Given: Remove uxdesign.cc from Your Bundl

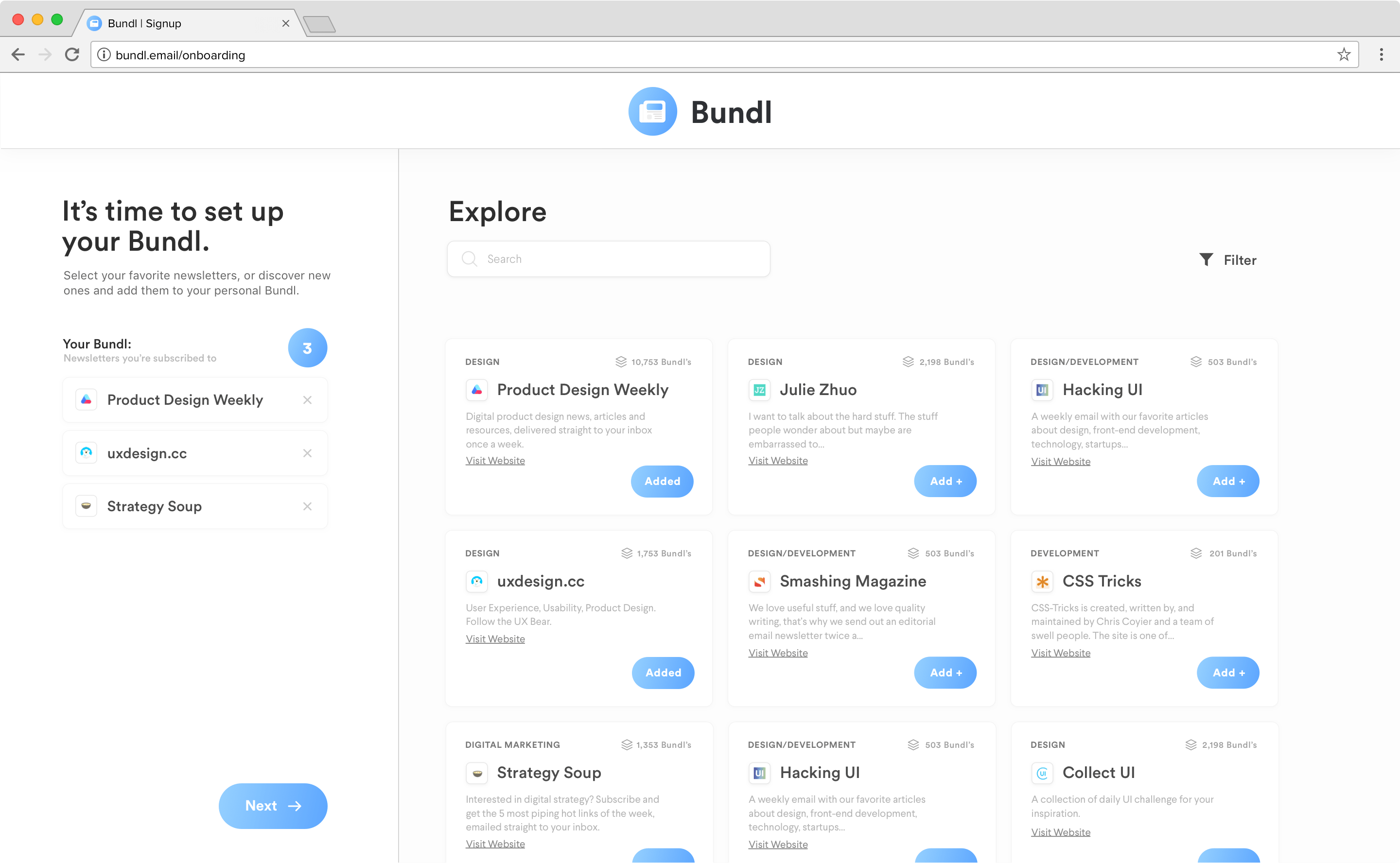Looking at the screenshot, I should (307, 453).
